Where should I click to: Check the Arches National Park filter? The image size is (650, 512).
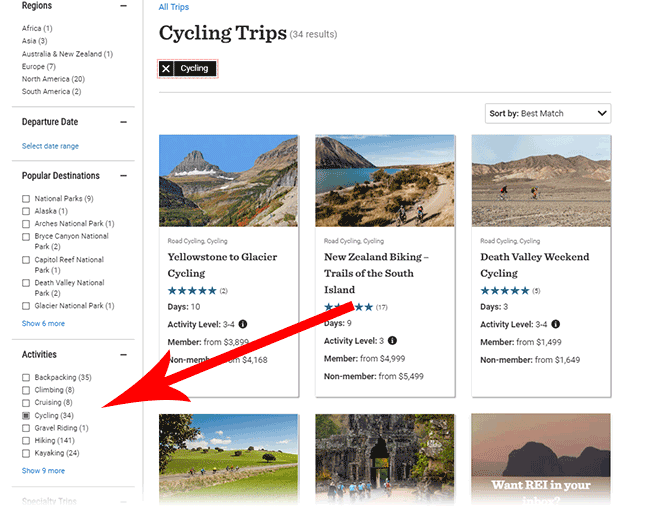[26, 224]
